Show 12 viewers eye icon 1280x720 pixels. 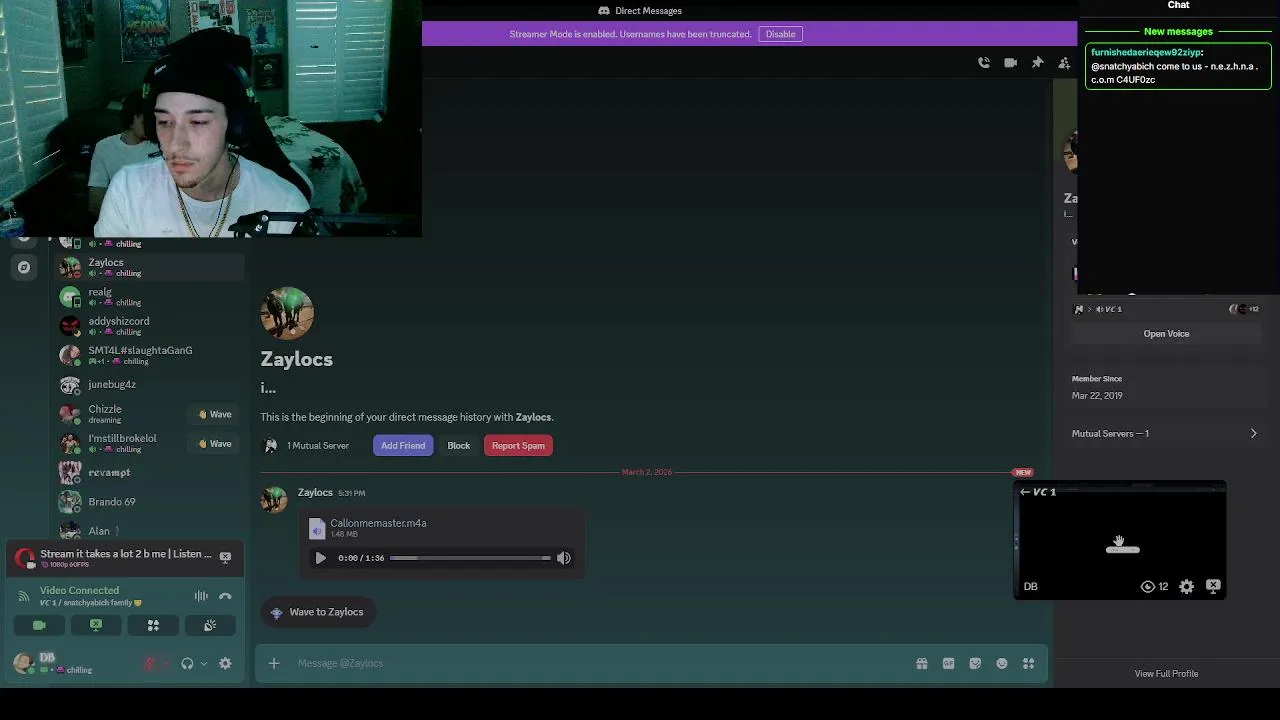pos(1148,587)
